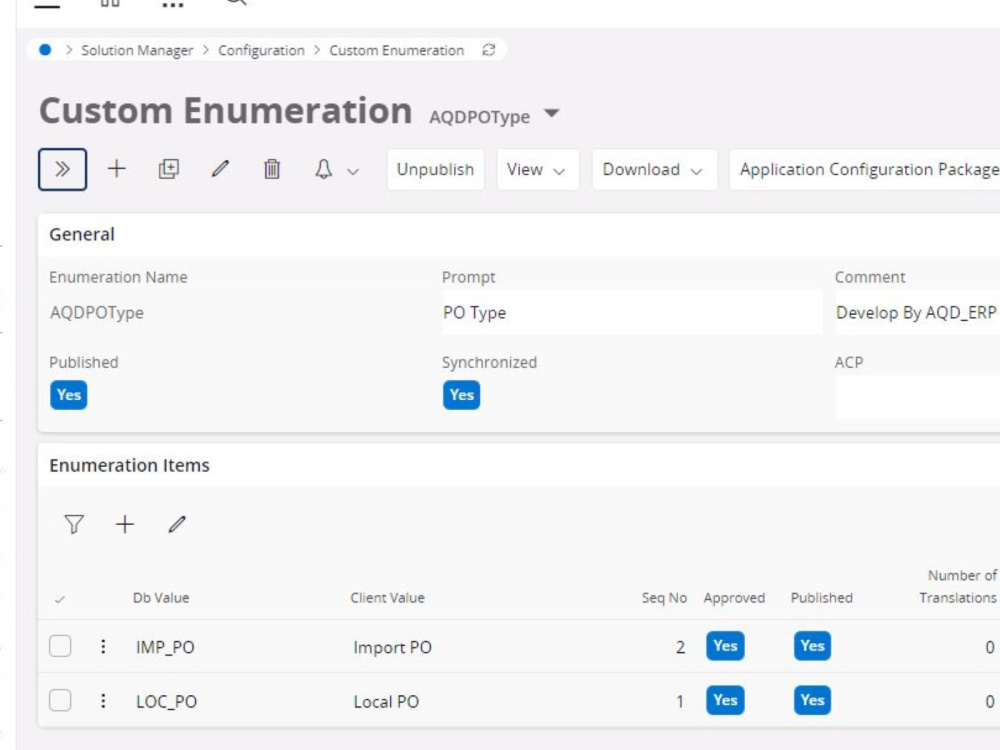Open the View dropdown menu
This screenshot has width=1000, height=750.
click(x=537, y=170)
